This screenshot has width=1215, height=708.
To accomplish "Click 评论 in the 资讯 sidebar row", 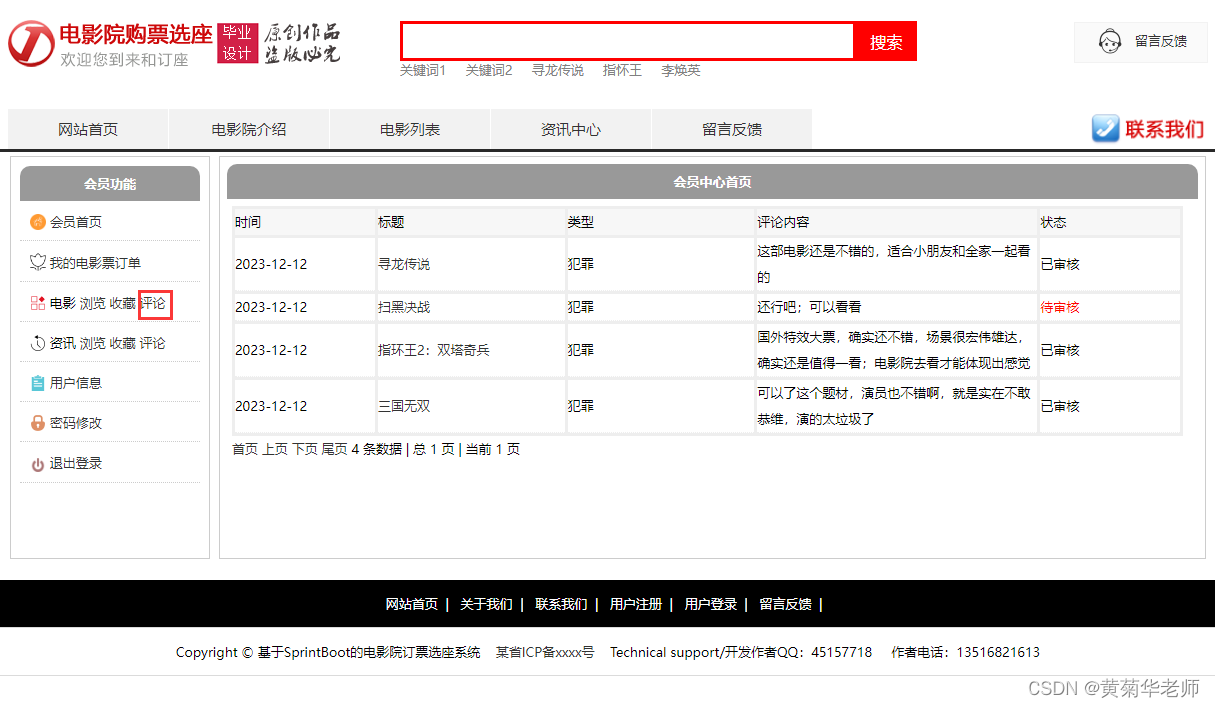I will 153,343.
